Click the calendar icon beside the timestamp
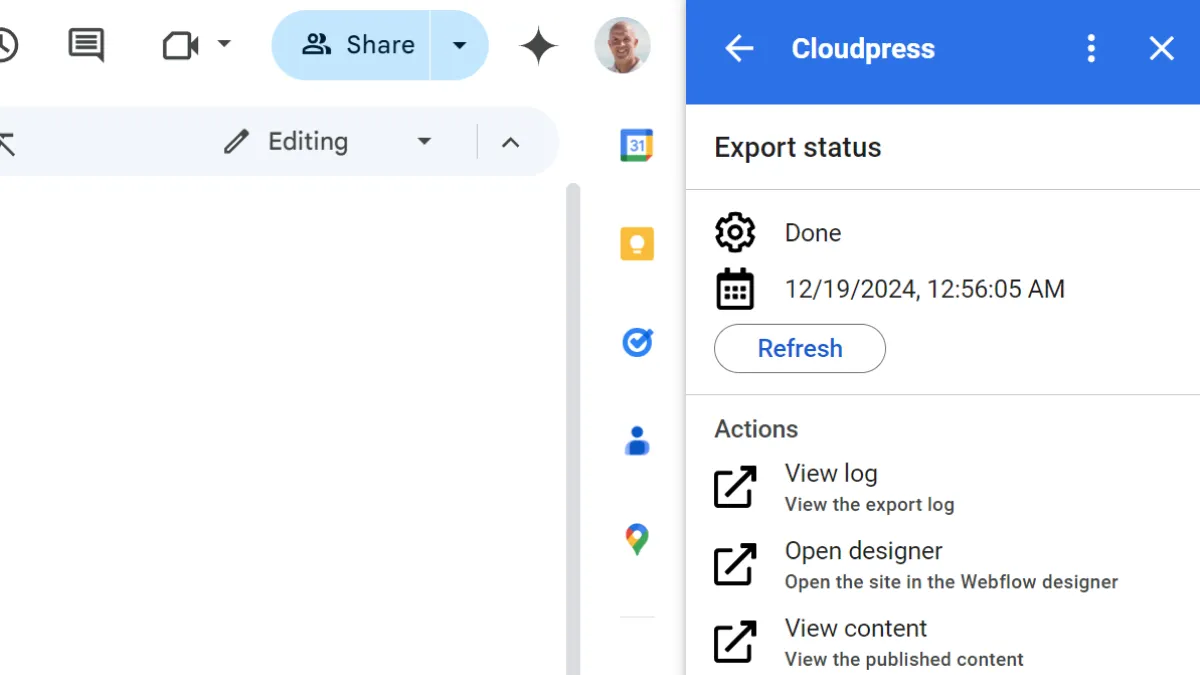This screenshot has width=1200, height=675. (x=735, y=289)
